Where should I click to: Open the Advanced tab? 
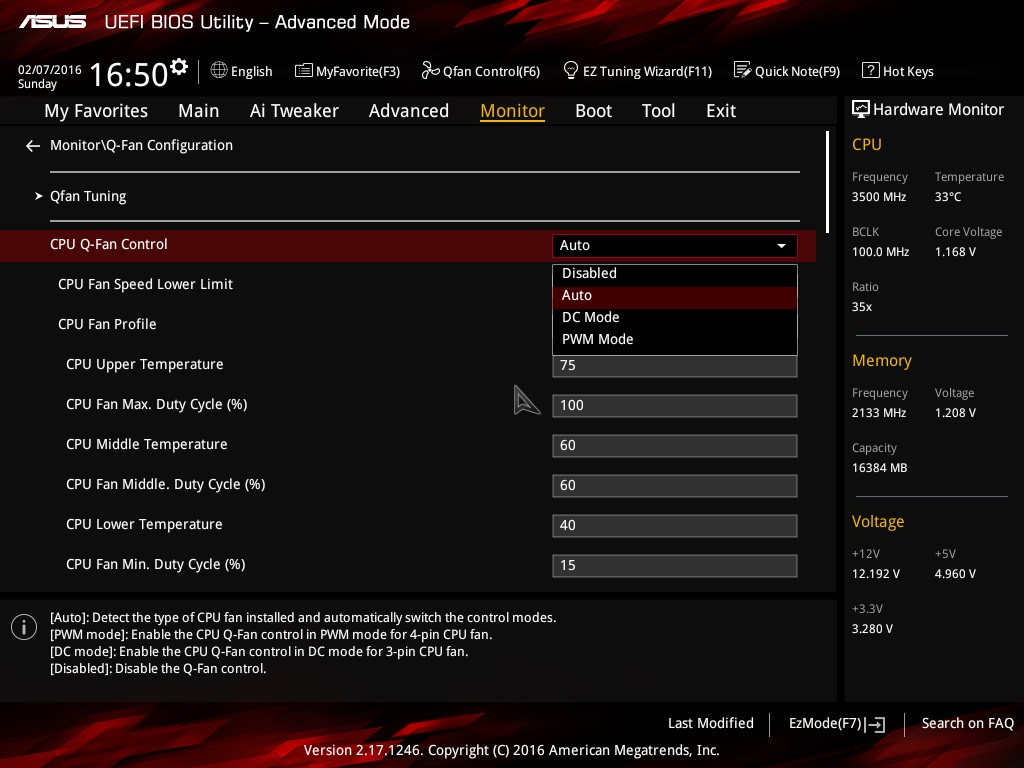[x=409, y=111]
